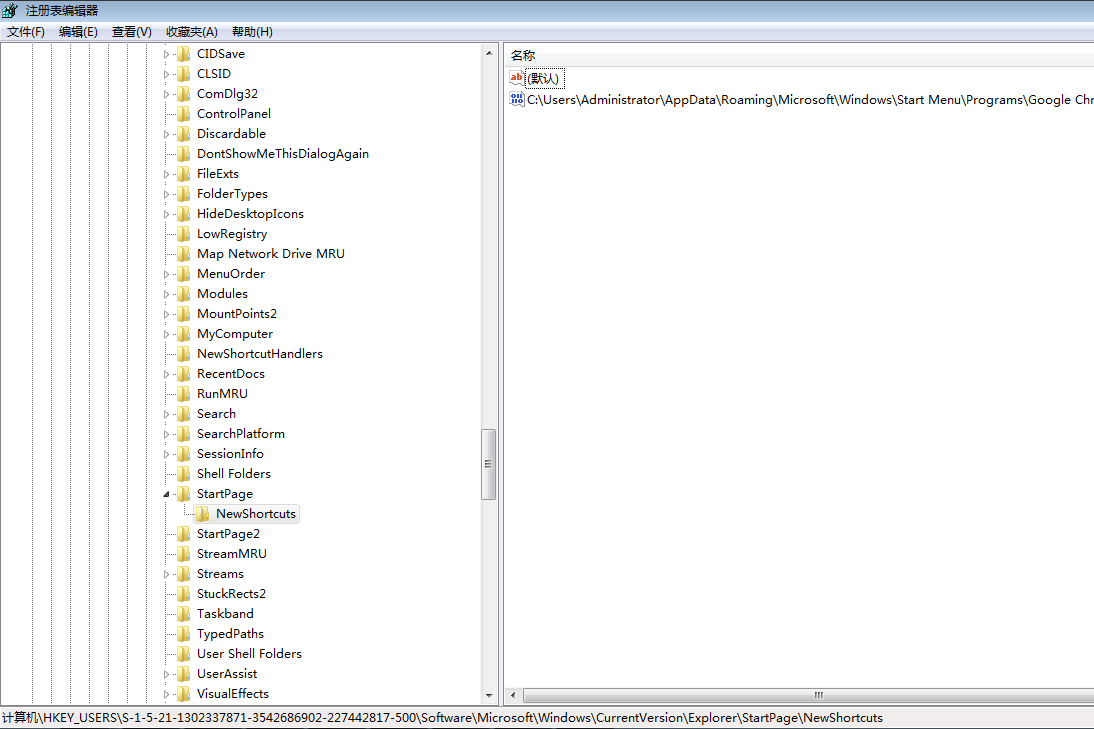Click the FileExts folder icon

[x=183, y=174]
